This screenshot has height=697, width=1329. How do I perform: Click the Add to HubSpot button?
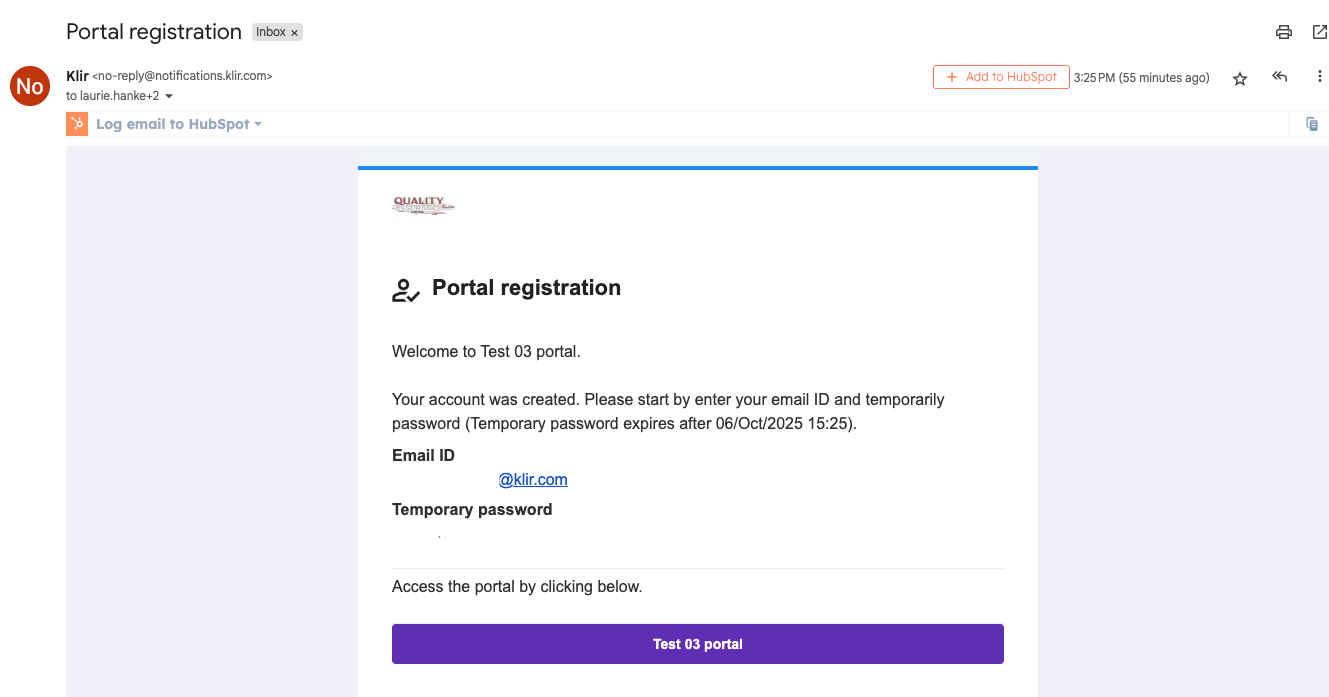(1000, 77)
